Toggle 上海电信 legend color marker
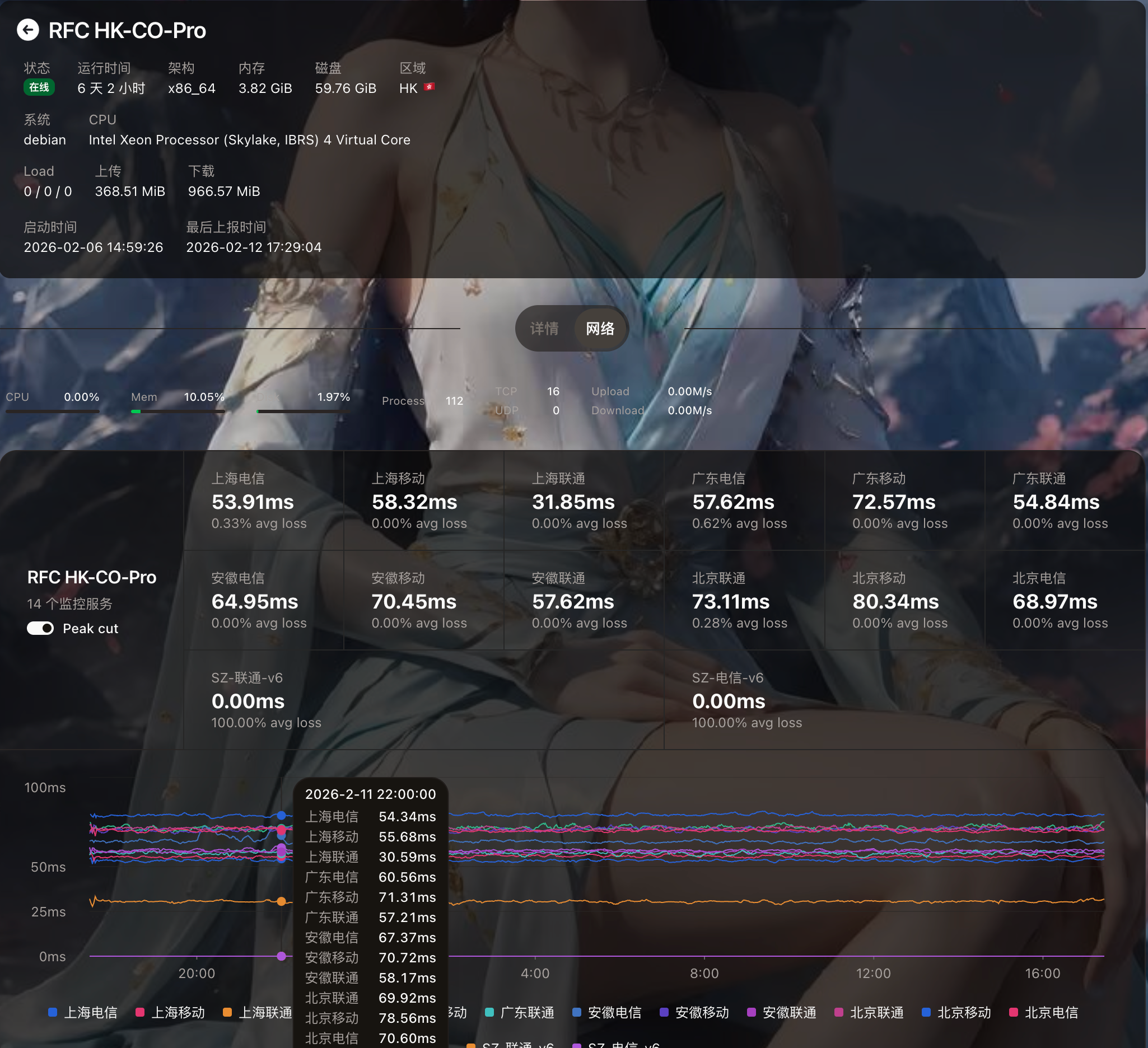The height and width of the screenshot is (1048, 1148). [53, 1012]
